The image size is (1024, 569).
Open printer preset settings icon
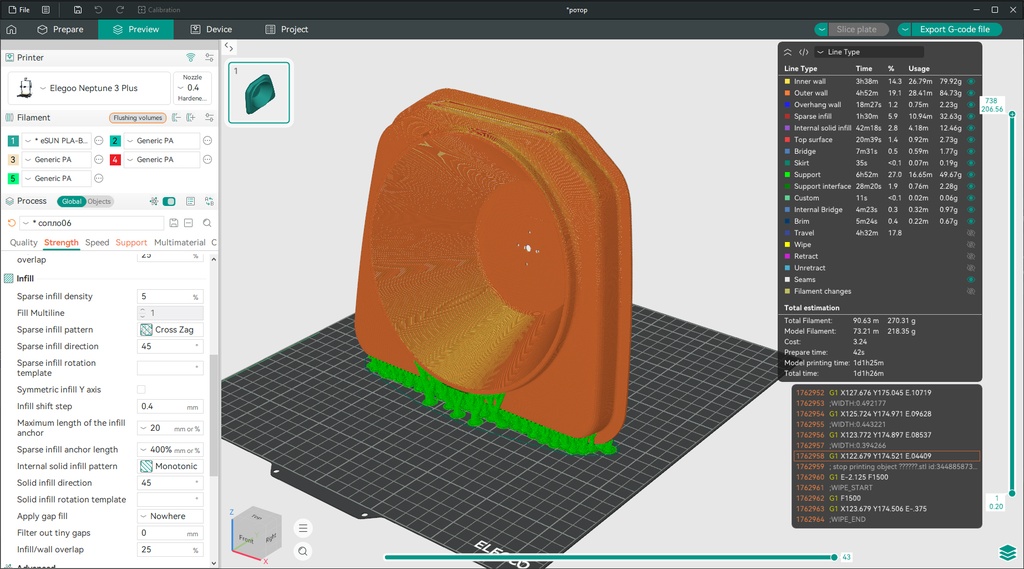click(x=209, y=57)
